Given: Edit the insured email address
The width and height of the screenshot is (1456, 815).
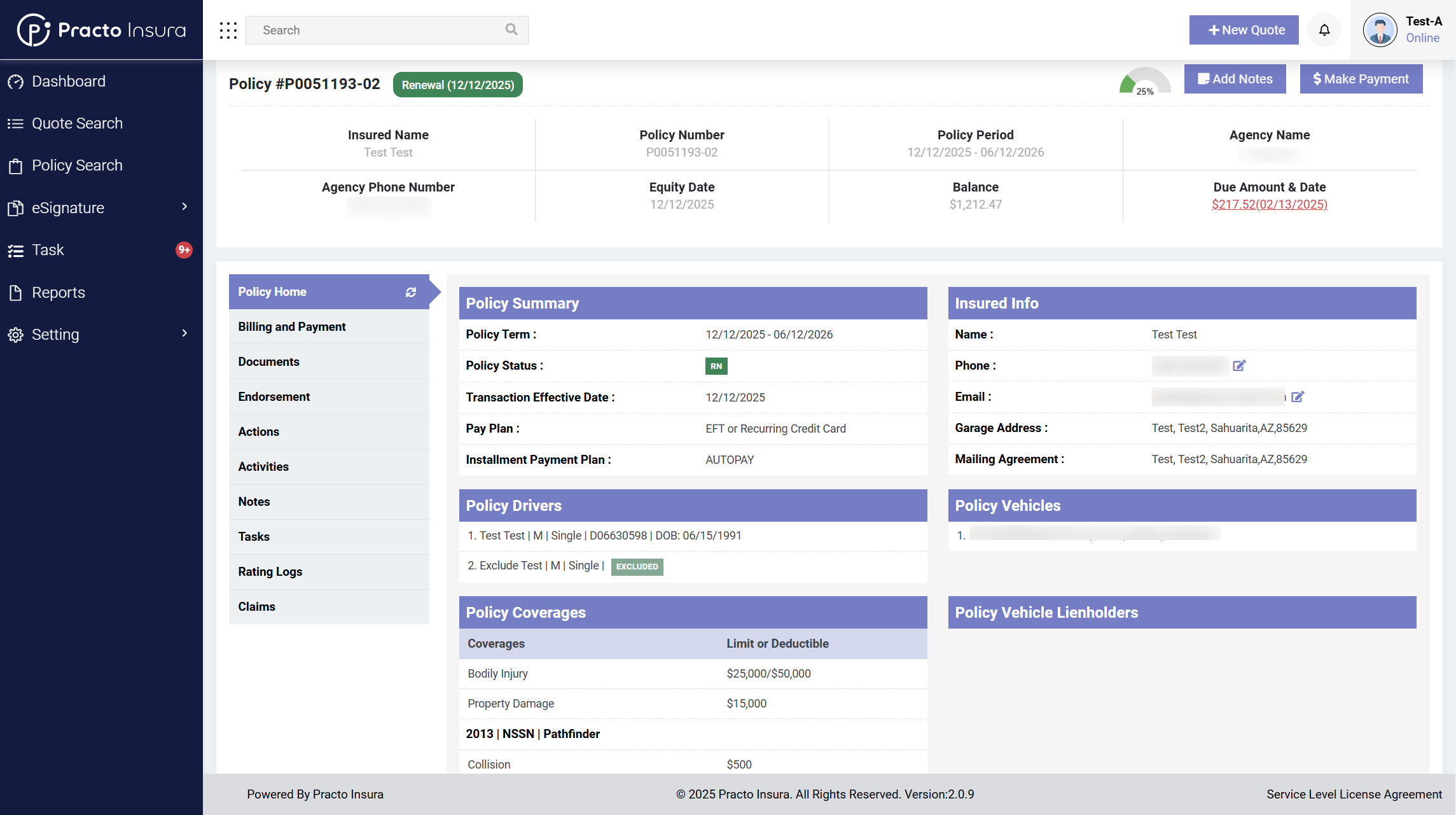Looking at the screenshot, I should 1298,397.
